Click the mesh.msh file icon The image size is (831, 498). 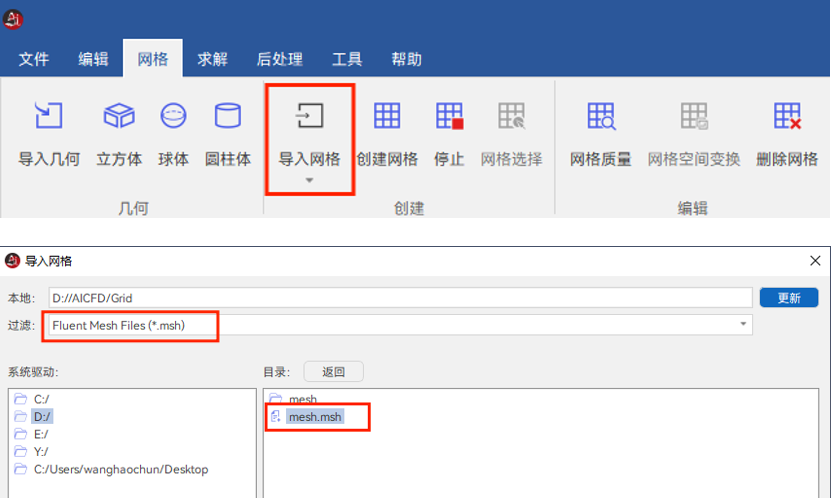click(276, 416)
